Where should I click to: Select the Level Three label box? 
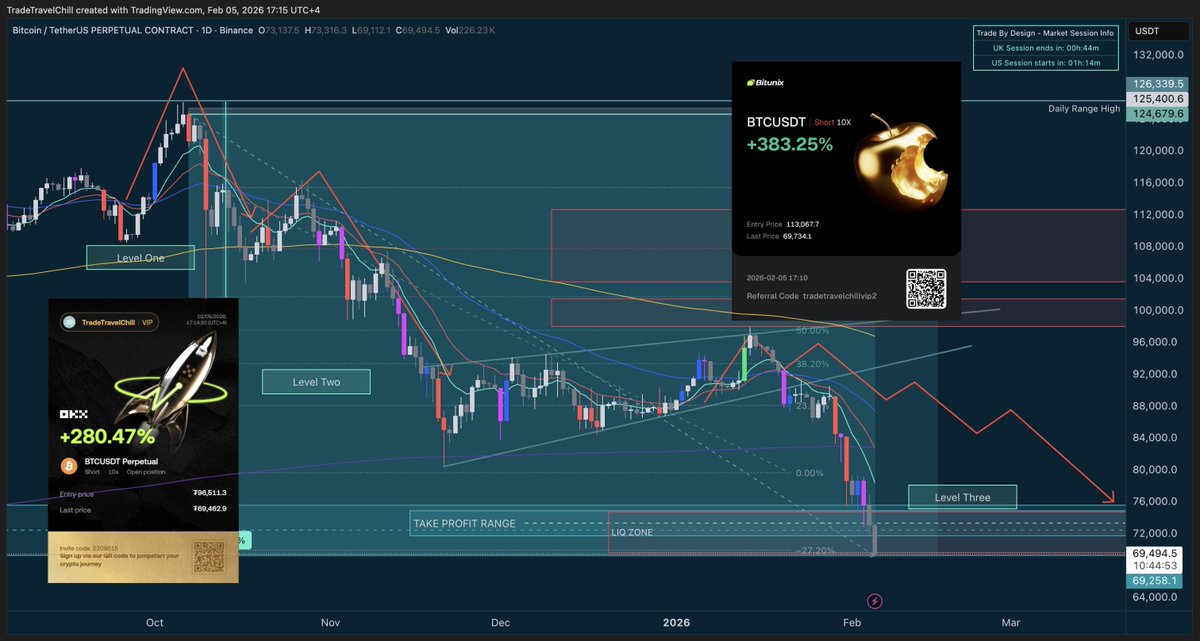point(962,496)
